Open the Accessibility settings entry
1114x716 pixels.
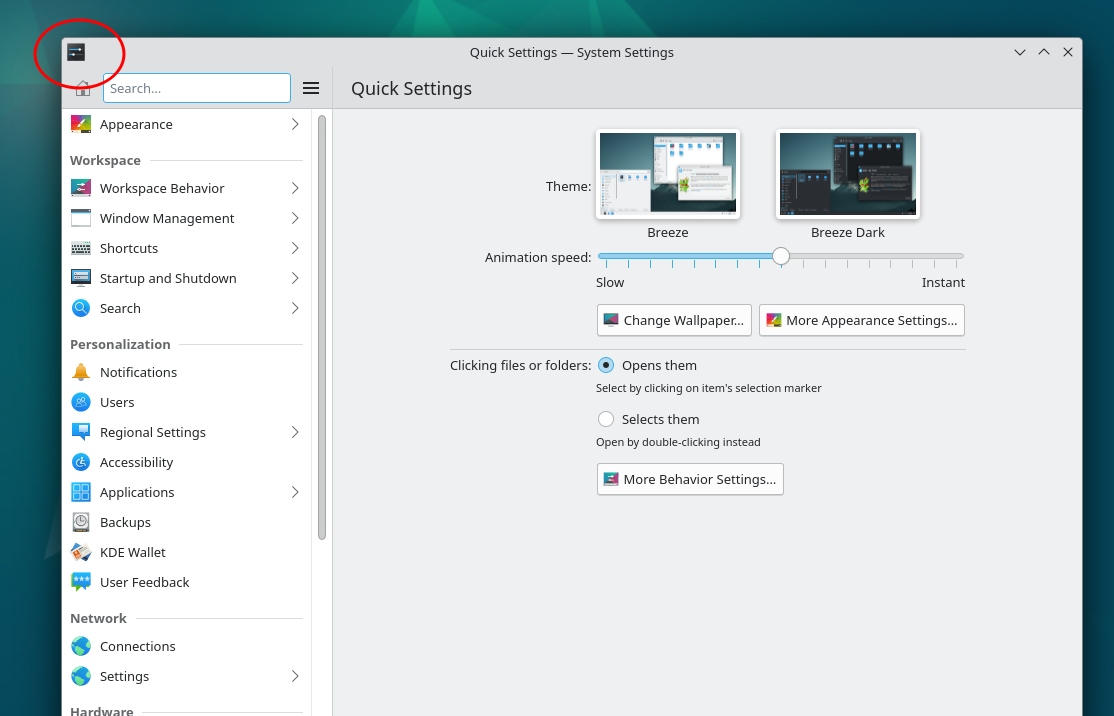[x=187, y=462]
